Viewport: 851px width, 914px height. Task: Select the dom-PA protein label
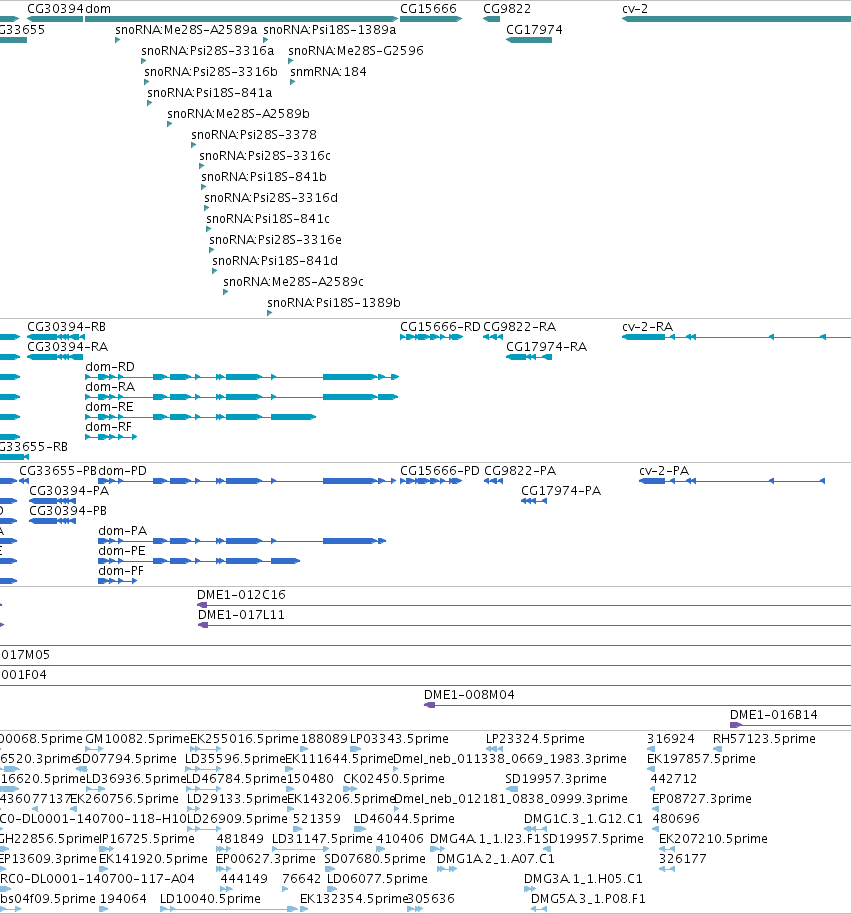tap(122, 530)
